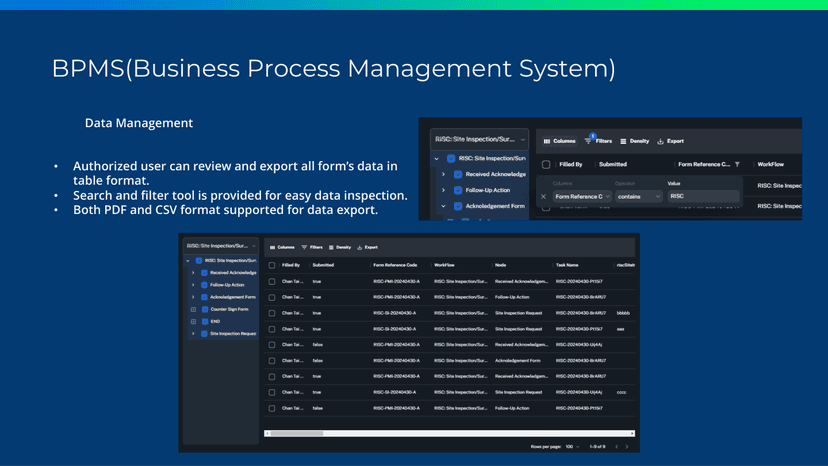This screenshot has width=828, height=466.
Task: Select the Site Inspection Request tree item
Action: coord(232,334)
